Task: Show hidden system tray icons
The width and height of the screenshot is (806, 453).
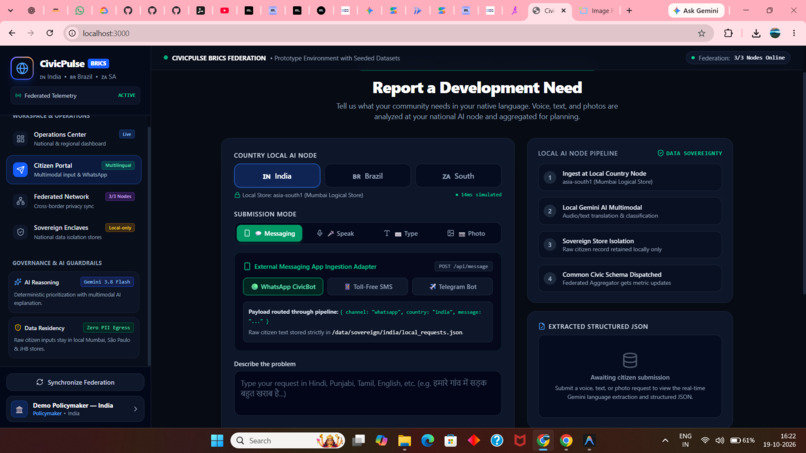Action: click(x=665, y=441)
